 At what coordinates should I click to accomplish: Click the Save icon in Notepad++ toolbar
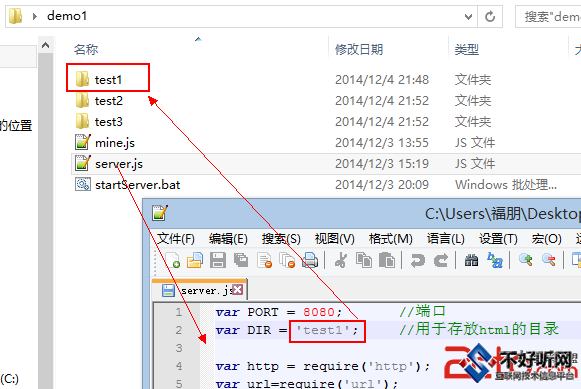pos(218,260)
